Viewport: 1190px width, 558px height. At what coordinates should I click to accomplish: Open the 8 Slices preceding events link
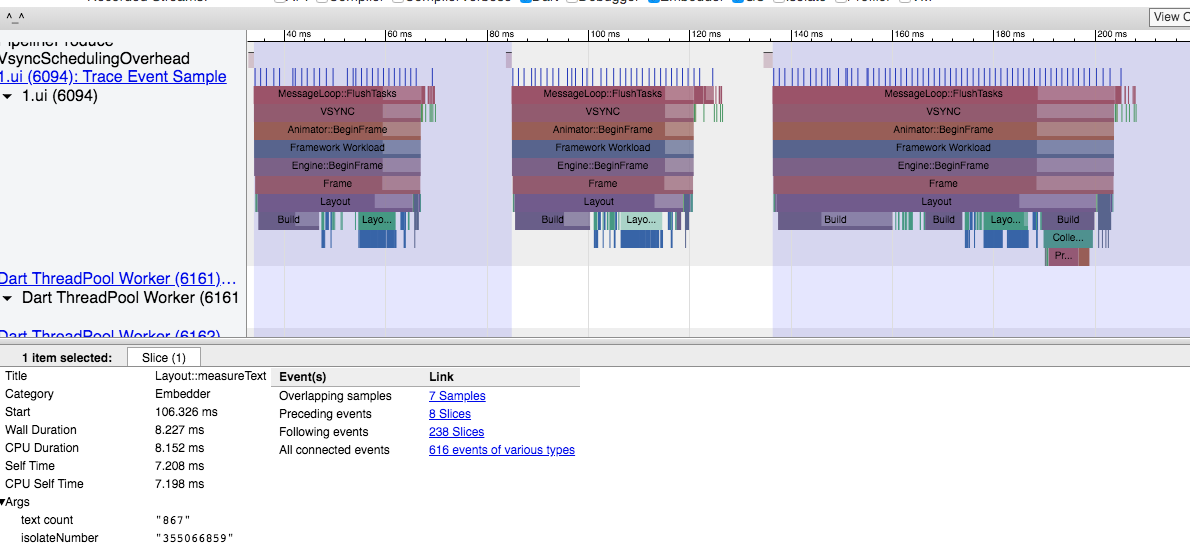[449, 414]
